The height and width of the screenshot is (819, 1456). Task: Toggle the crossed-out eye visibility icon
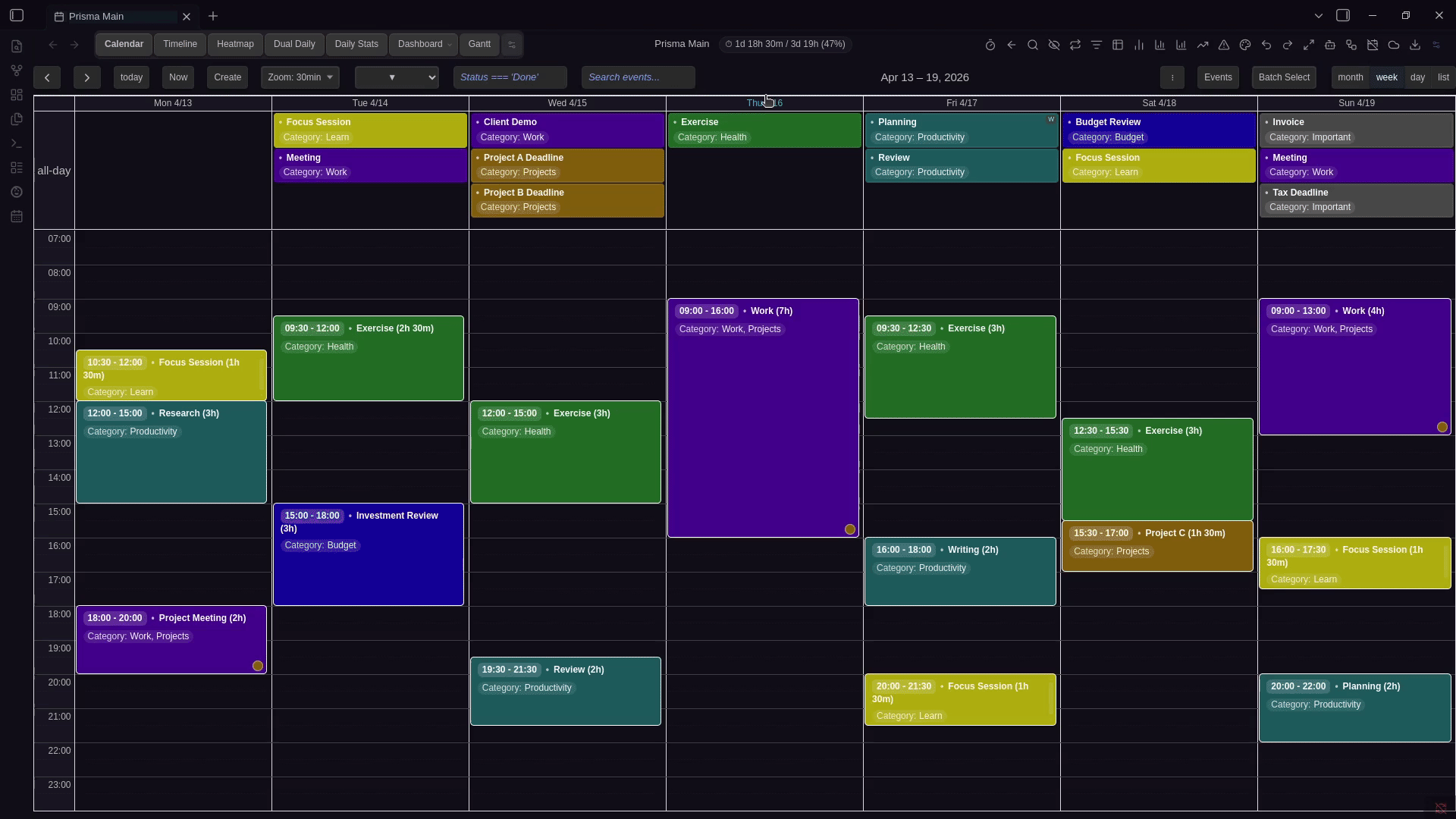point(1054,45)
